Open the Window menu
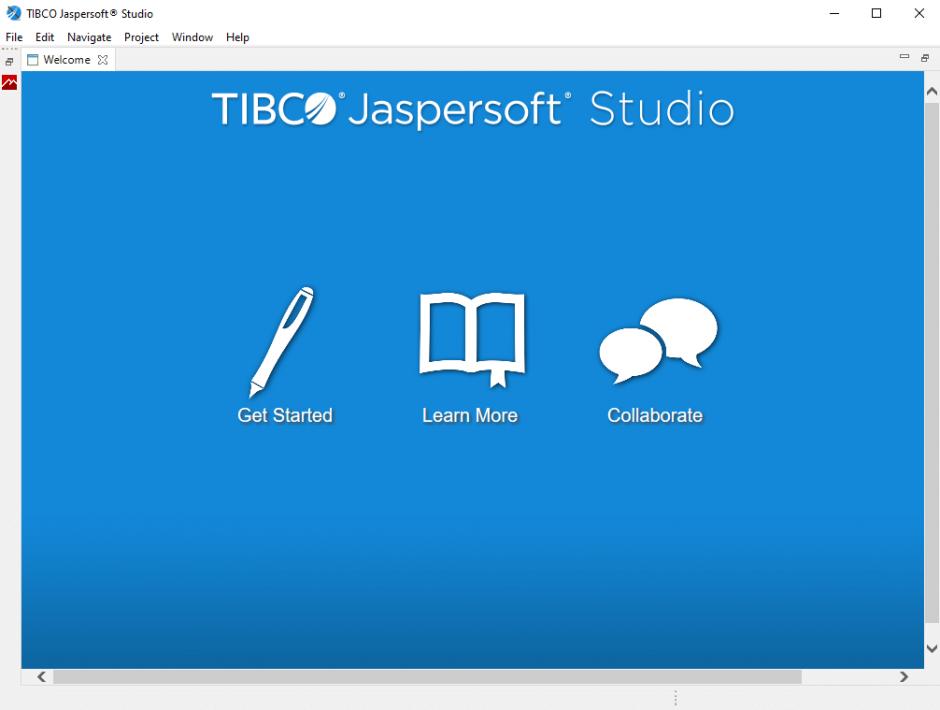The height and width of the screenshot is (710, 940). coord(192,37)
